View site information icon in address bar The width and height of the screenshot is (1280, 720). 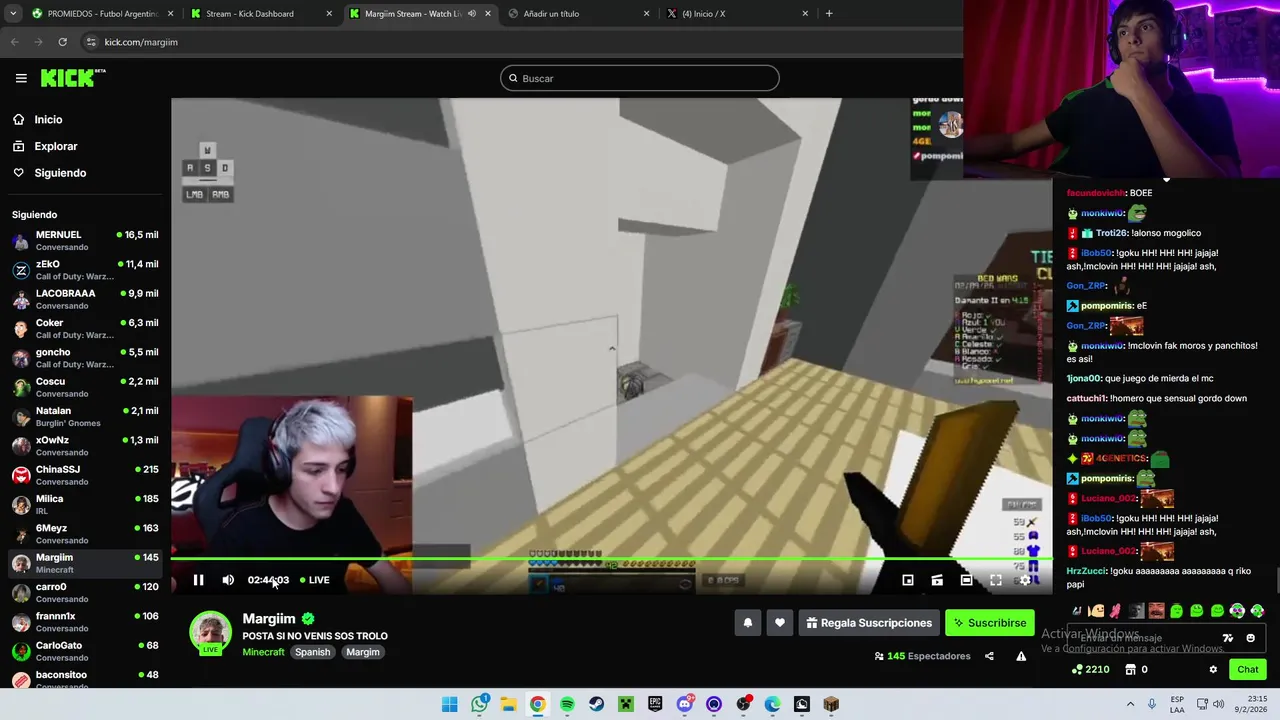[91, 42]
